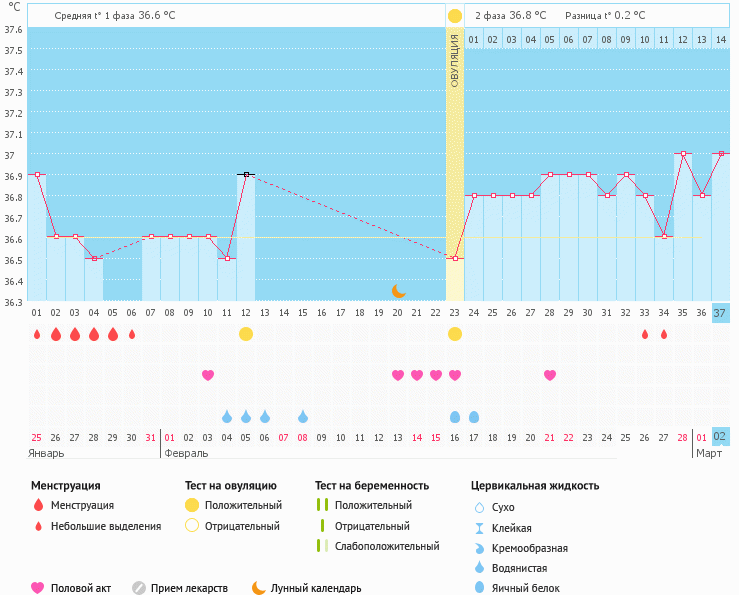The image size is (739, 595).
Task: Click the 'Отрицательный' ovulation test empty circle in legend
Action: [192, 526]
